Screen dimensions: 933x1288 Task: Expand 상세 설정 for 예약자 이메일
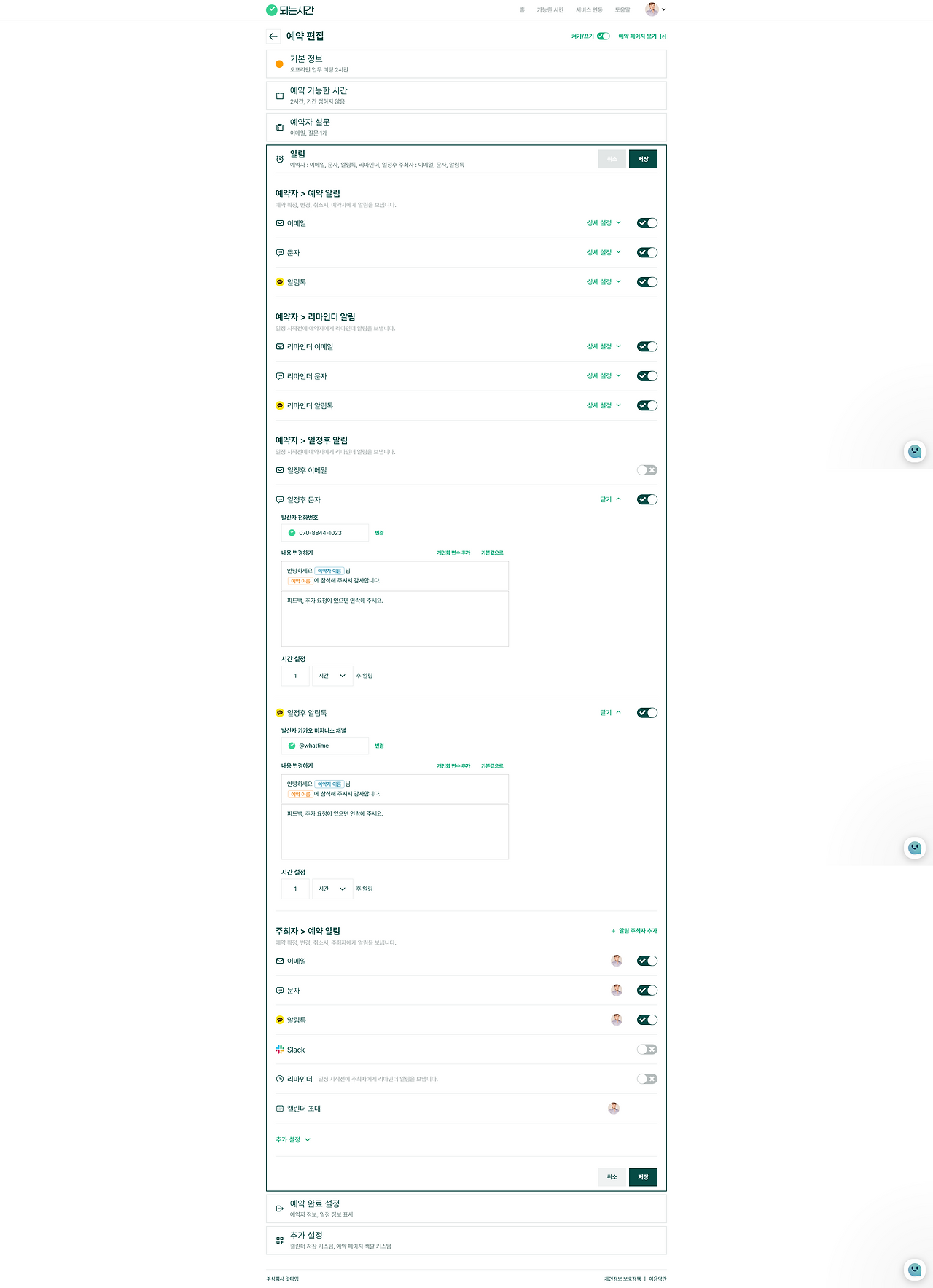point(604,223)
